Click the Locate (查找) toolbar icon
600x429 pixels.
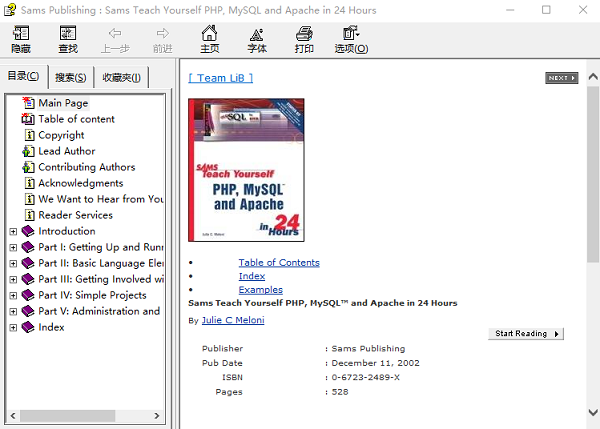point(68,40)
